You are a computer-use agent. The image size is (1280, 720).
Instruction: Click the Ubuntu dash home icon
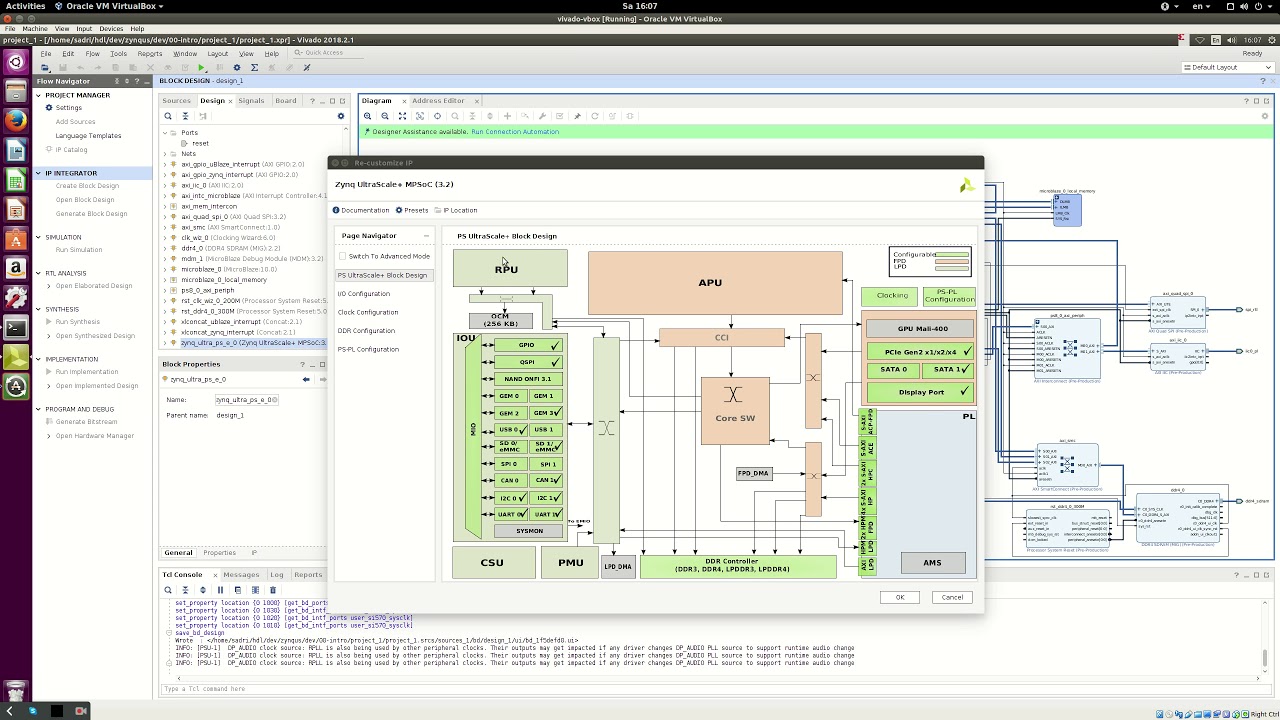tap(15, 62)
